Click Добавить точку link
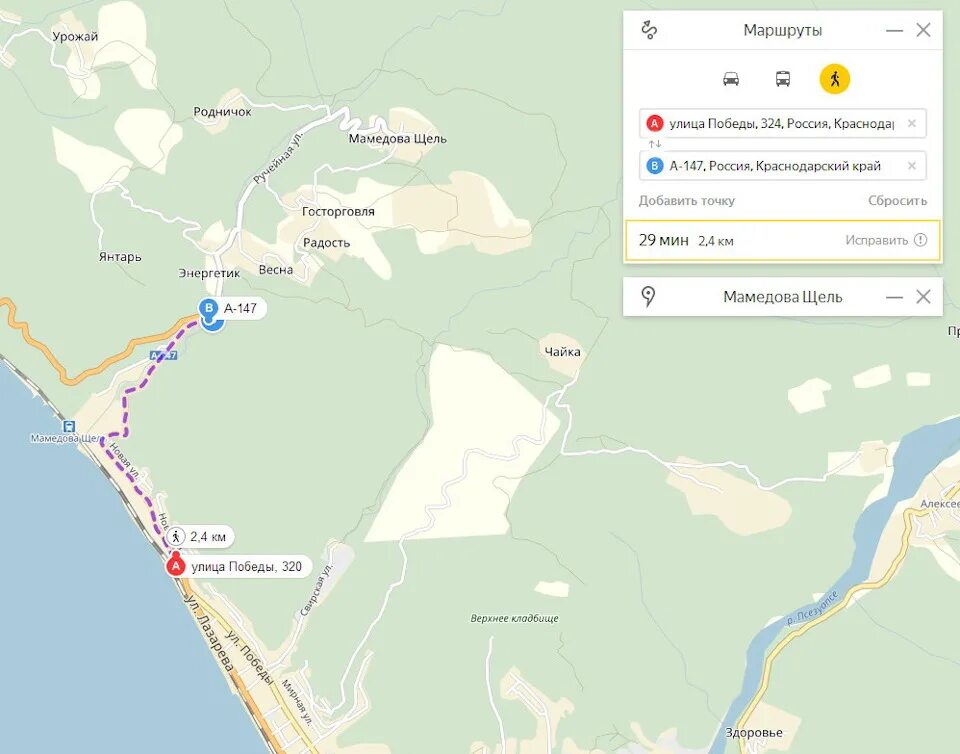The height and width of the screenshot is (754, 960). point(686,201)
